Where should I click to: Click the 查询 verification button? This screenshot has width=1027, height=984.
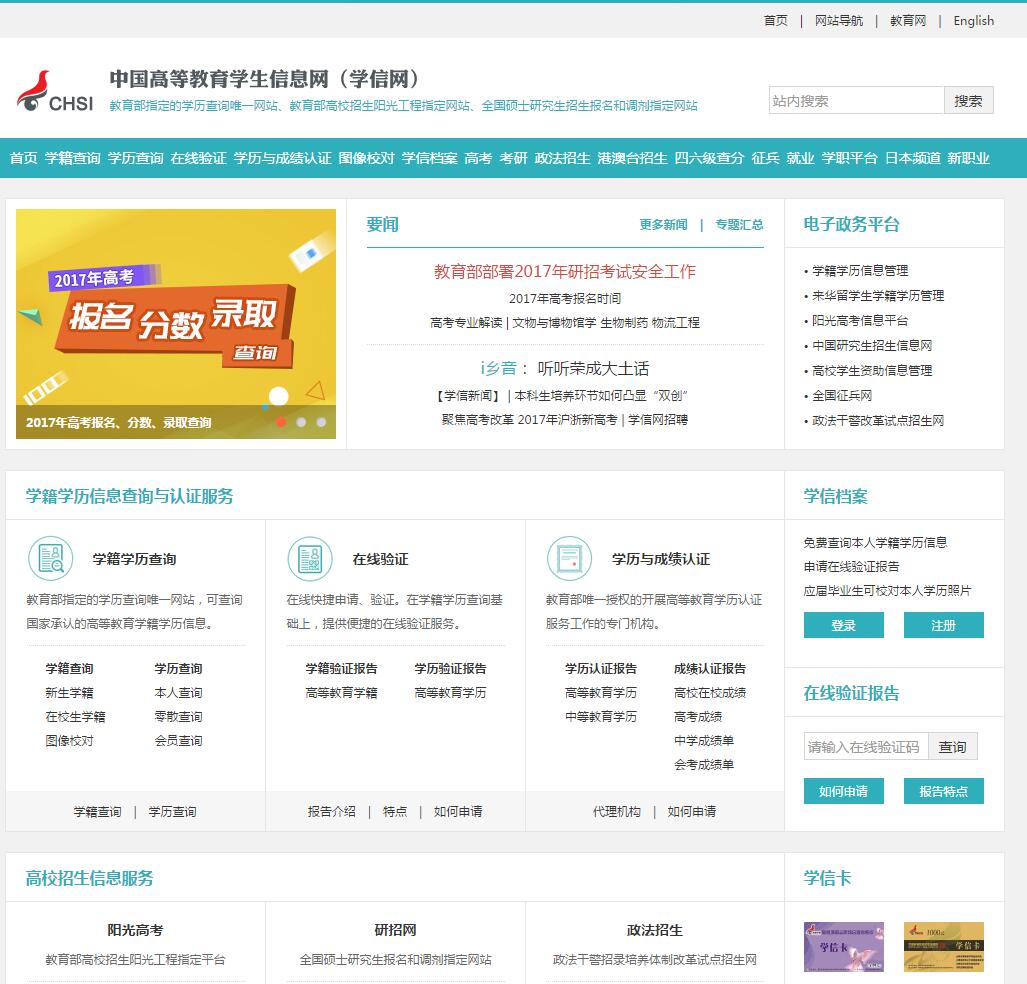[952, 746]
